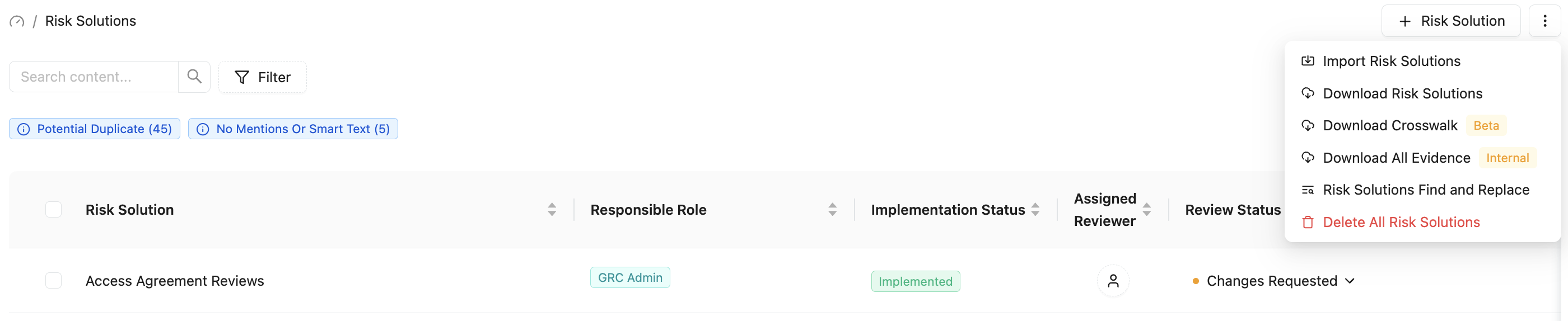Click the GRC Admin role tag
The height and width of the screenshot is (321, 1568).
coord(630,278)
